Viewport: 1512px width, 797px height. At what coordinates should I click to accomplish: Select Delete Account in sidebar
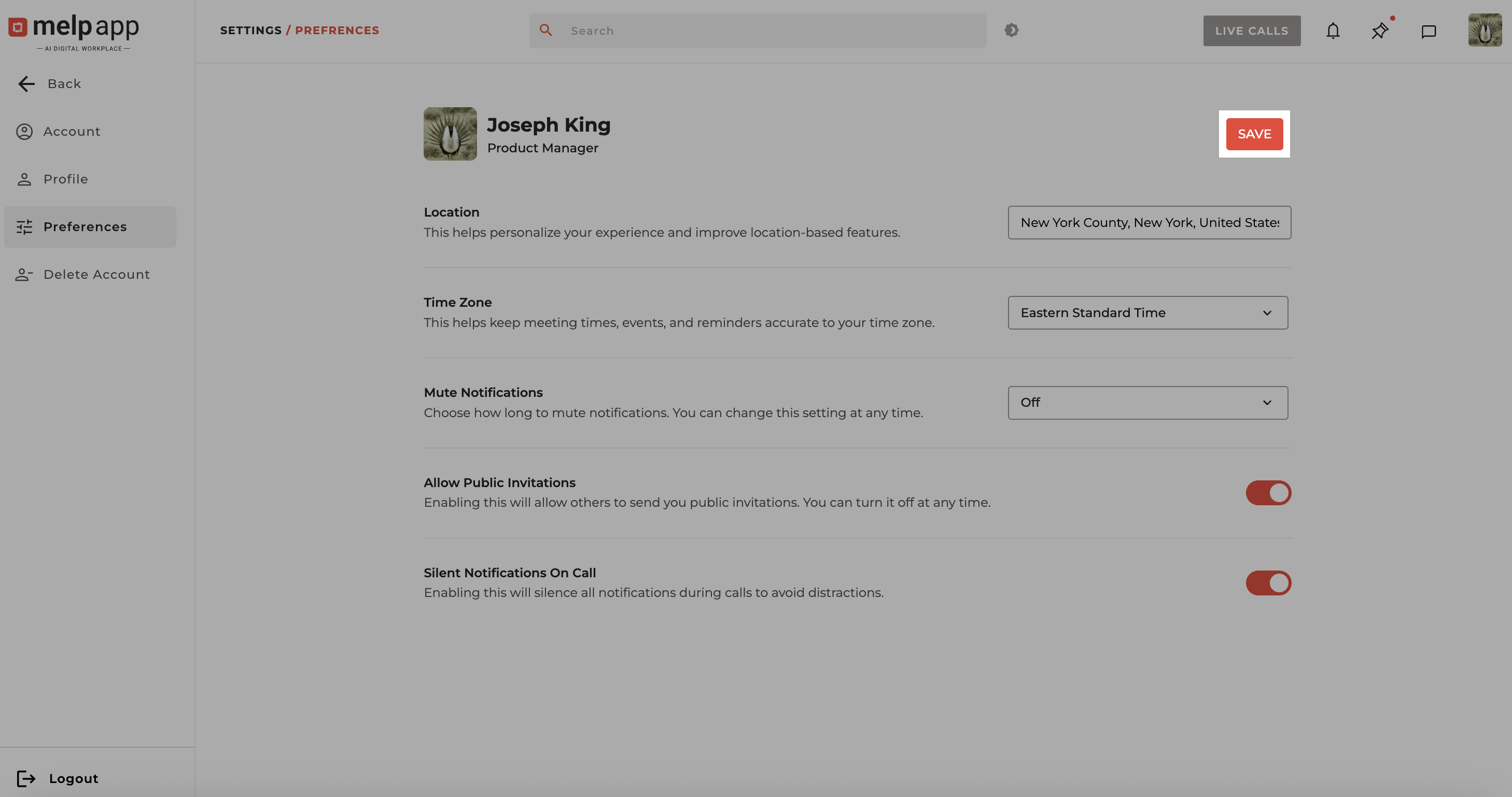tap(96, 275)
